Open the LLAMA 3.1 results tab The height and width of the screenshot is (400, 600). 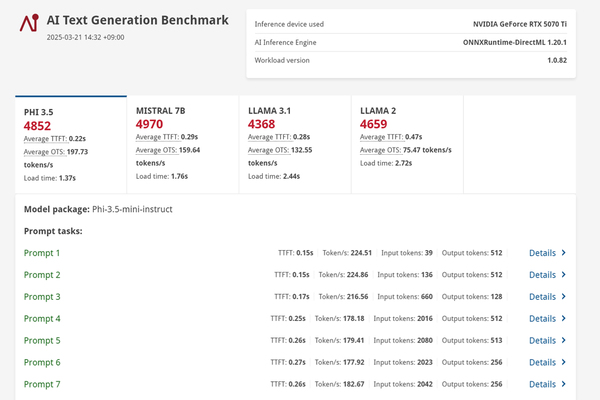pos(295,144)
